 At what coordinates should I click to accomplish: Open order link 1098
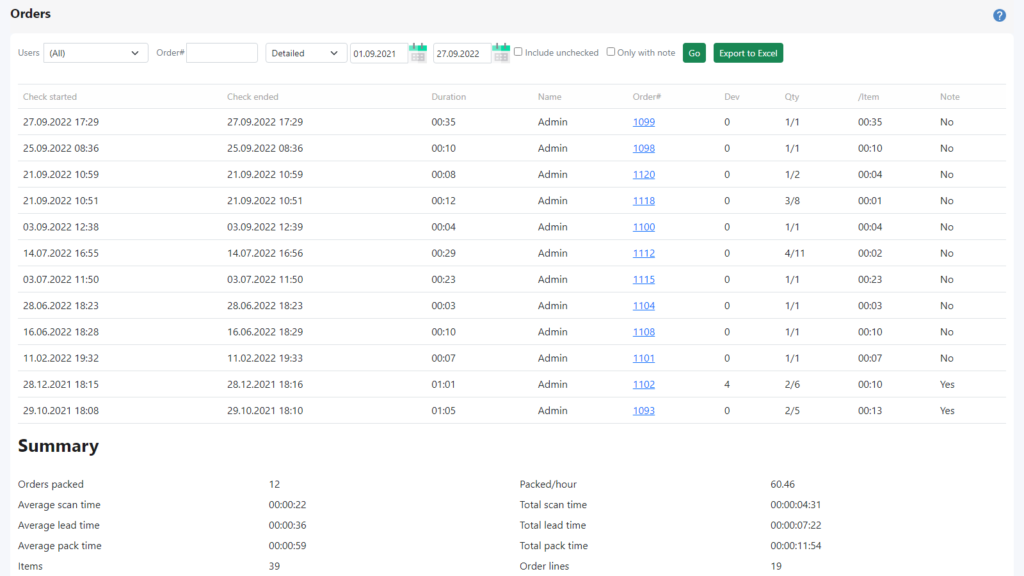click(643, 148)
